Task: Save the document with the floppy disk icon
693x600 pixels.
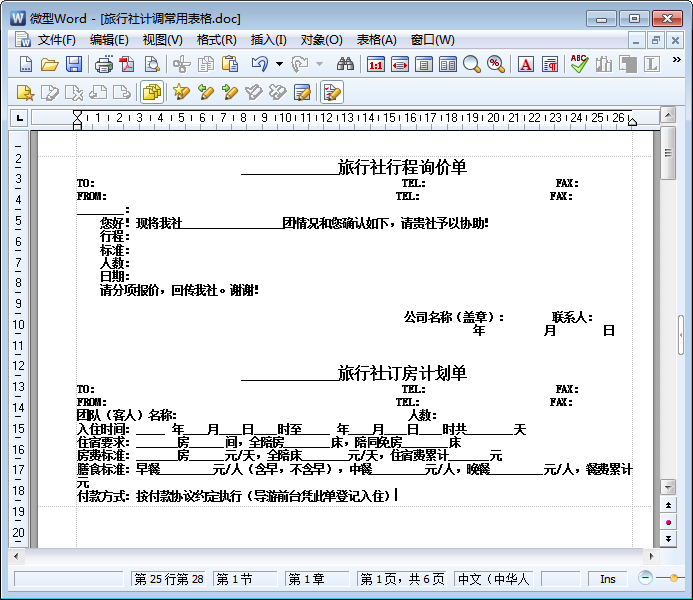Action: 74,65
